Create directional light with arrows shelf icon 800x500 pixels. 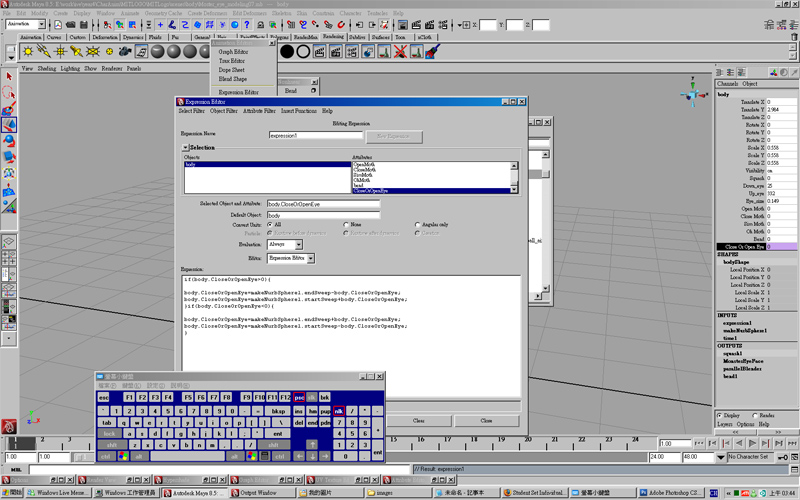(x=44, y=52)
